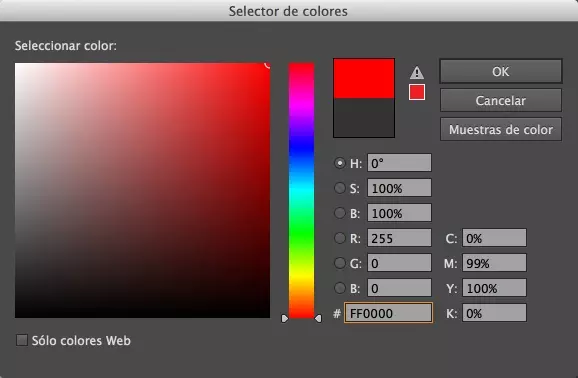Select the R red radio button
This screenshot has height=378, width=578.
pos(340,238)
